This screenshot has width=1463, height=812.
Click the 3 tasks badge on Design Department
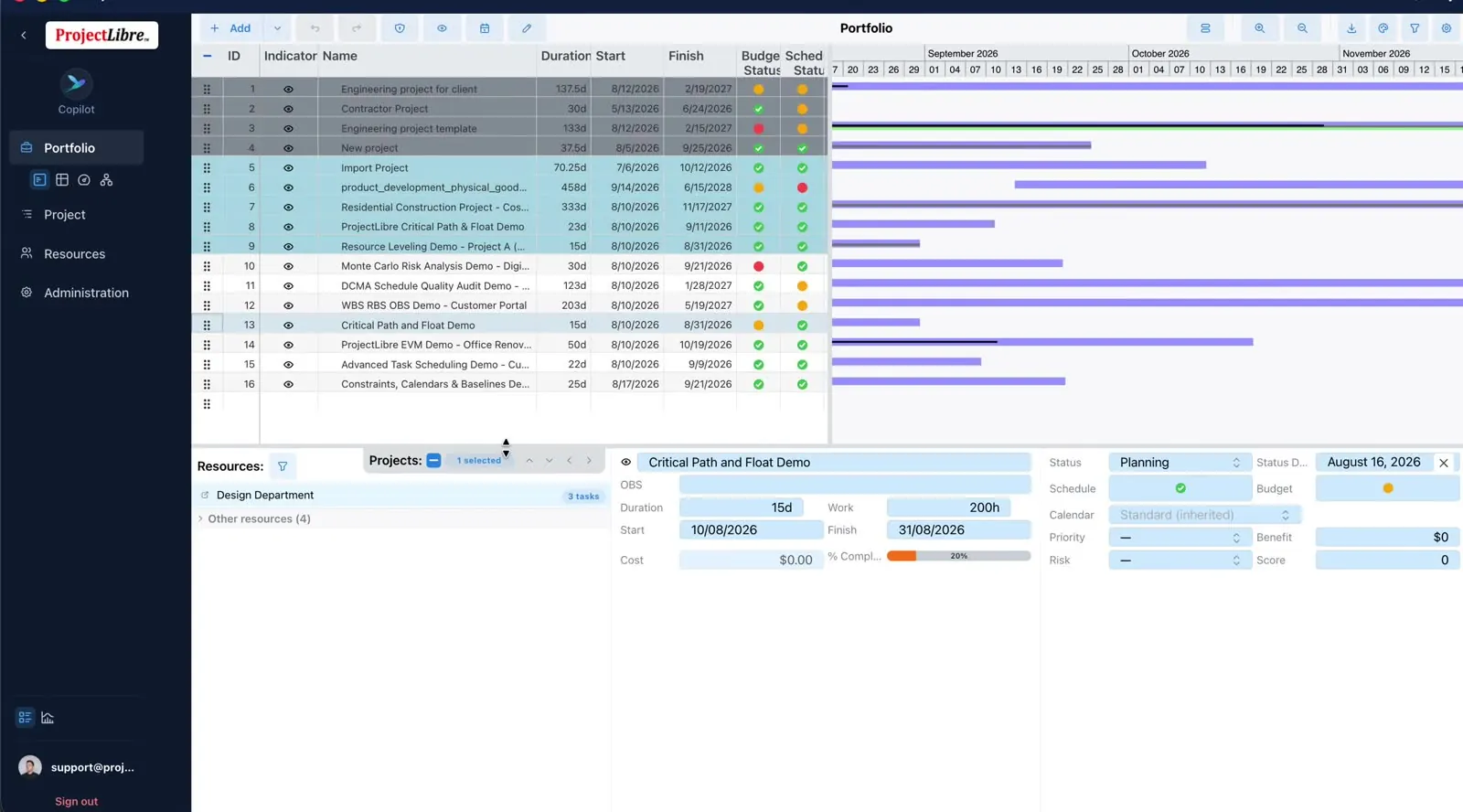(x=583, y=497)
